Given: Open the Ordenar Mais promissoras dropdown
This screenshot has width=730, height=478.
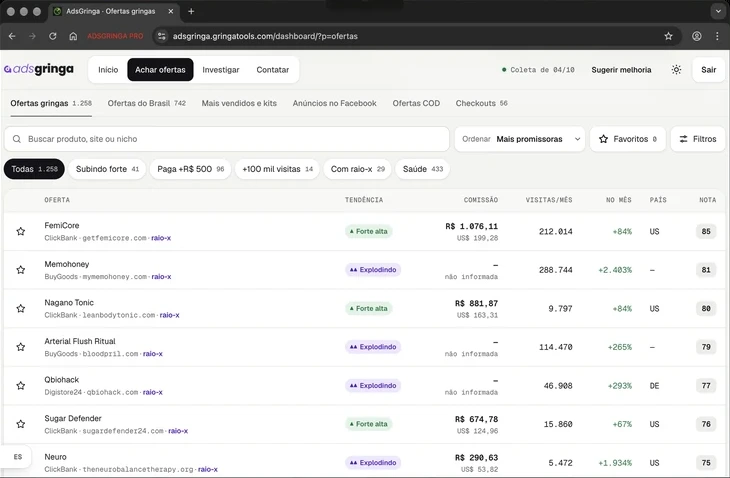Looking at the screenshot, I should 520,139.
